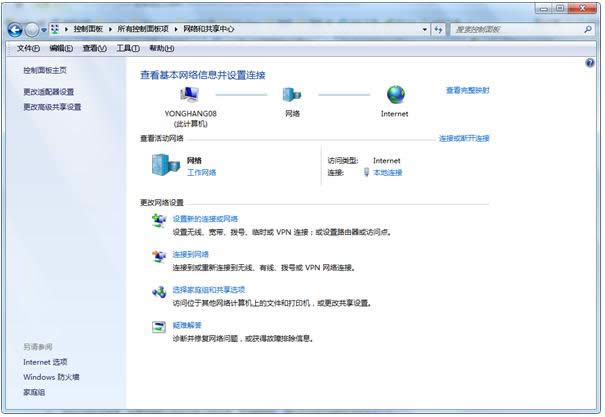
Task: Click the search magnifier icon
Action: click(x=588, y=29)
